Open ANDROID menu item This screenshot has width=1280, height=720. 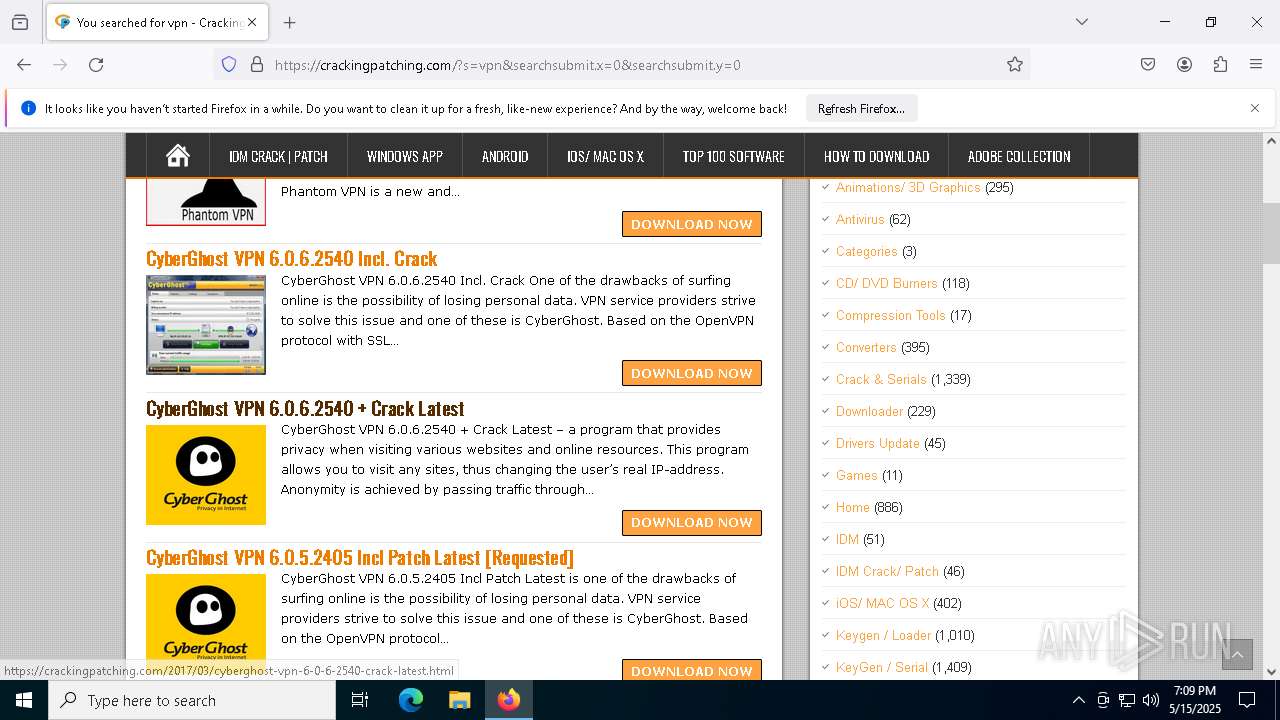(x=505, y=156)
